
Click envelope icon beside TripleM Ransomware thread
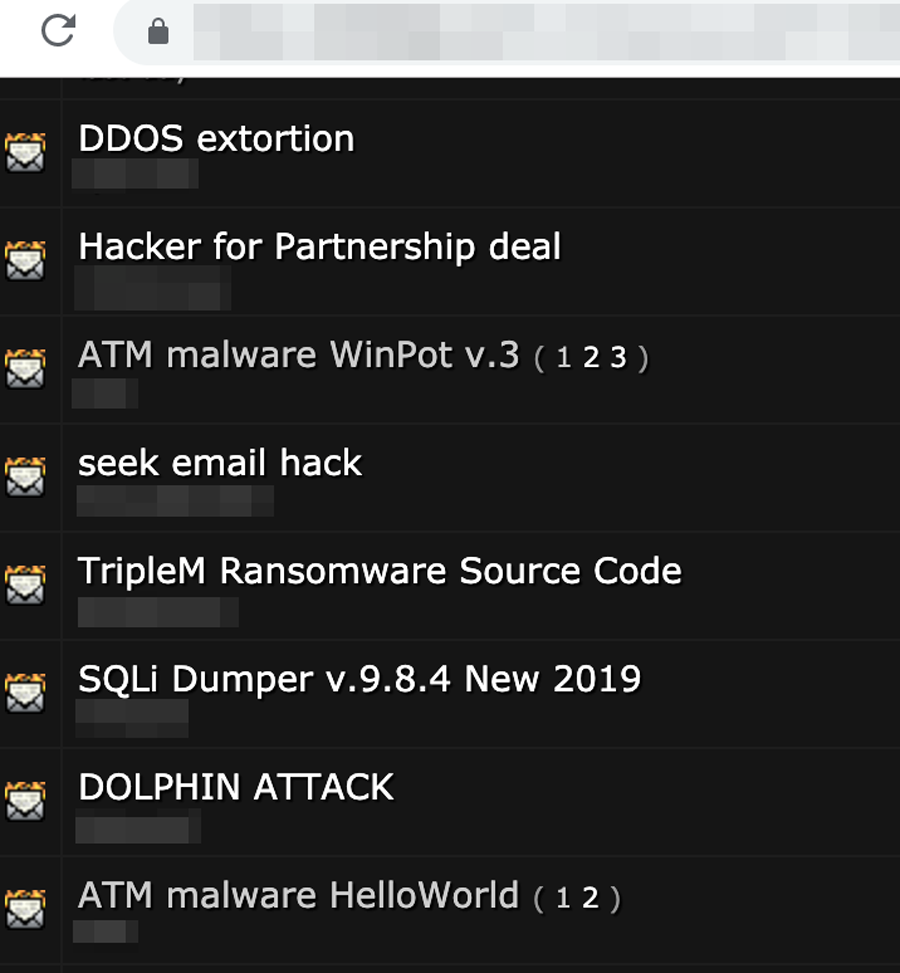[x=25, y=585]
